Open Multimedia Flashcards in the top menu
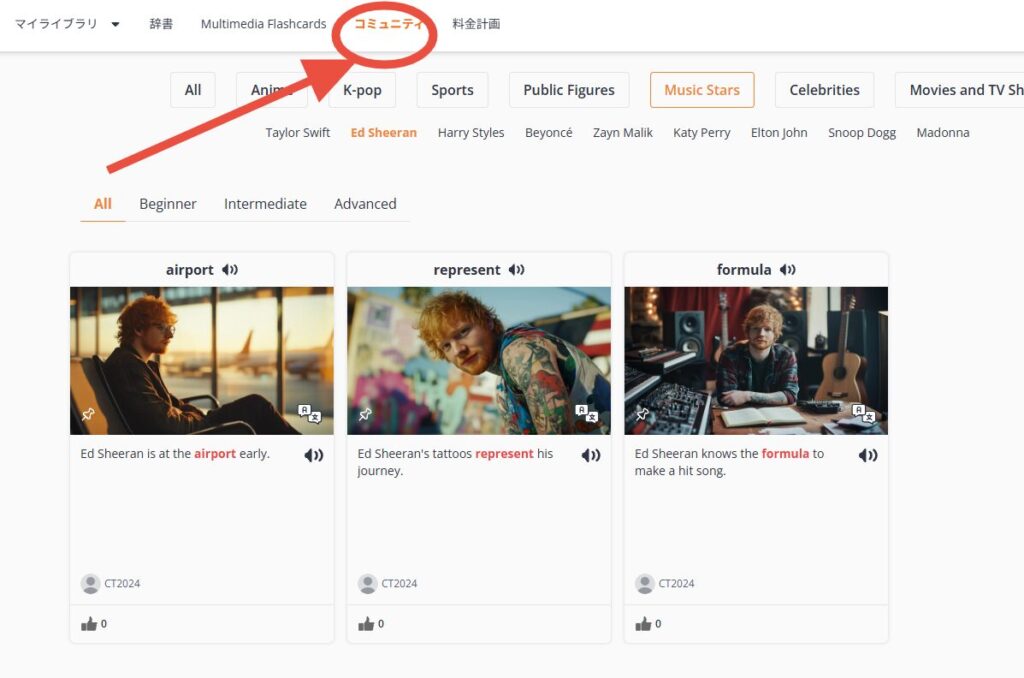The image size is (1024, 678). click(263, 24)
